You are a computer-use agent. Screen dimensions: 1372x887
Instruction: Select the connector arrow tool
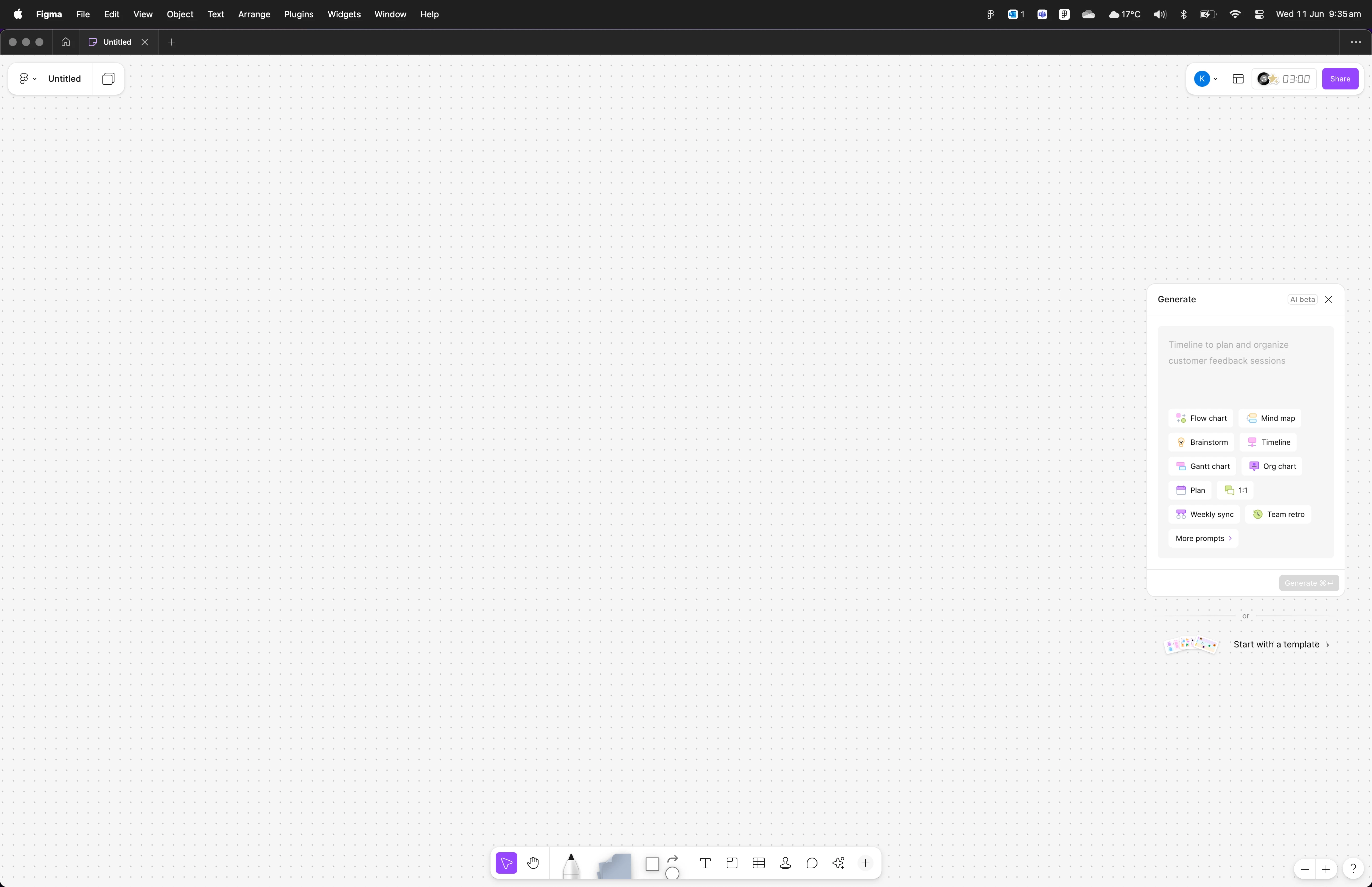[672, 859]
